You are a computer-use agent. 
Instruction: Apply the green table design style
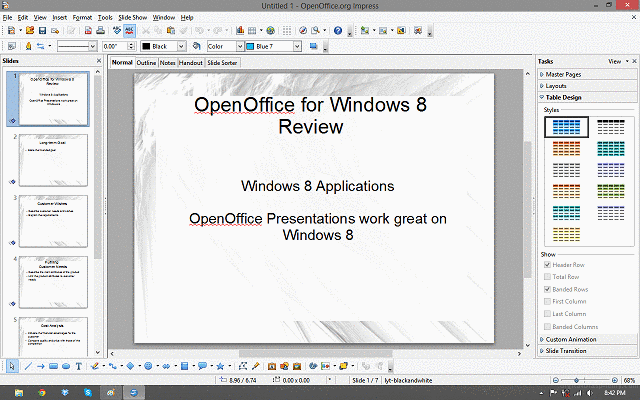tap(611, 191)
